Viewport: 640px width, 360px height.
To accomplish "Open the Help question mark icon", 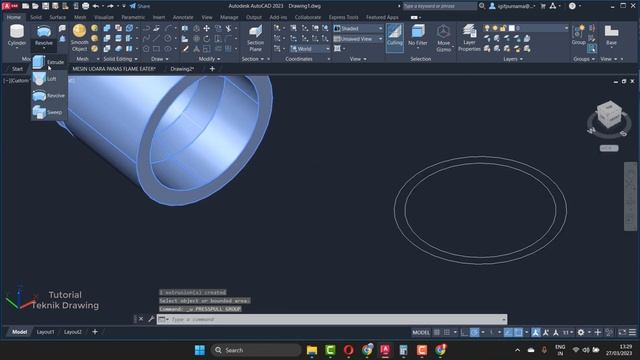I will pyautogui.click(x=572, y=6).
